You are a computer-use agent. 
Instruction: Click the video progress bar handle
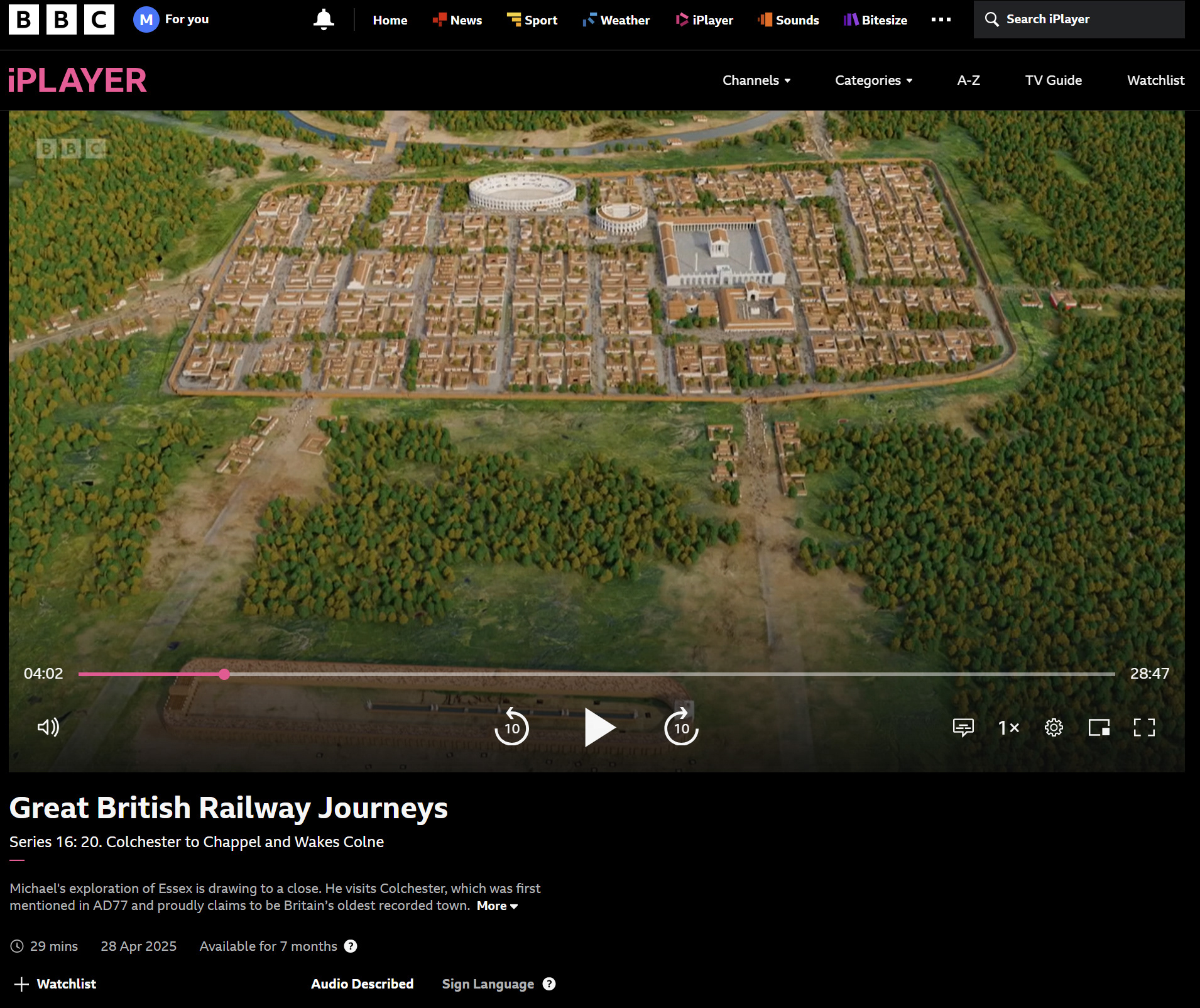click(224, 674)
